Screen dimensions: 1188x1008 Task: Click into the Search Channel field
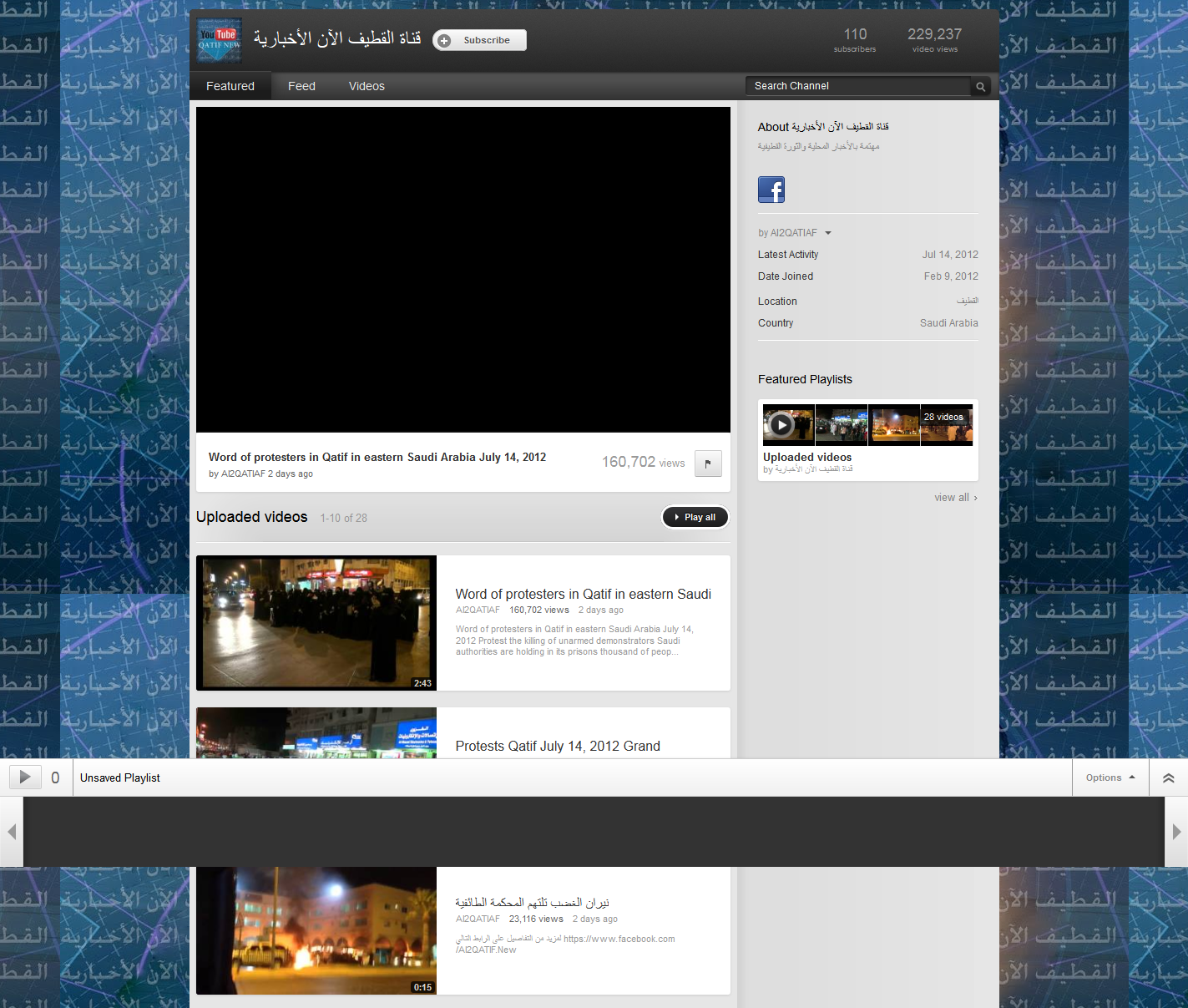(857, 86)
